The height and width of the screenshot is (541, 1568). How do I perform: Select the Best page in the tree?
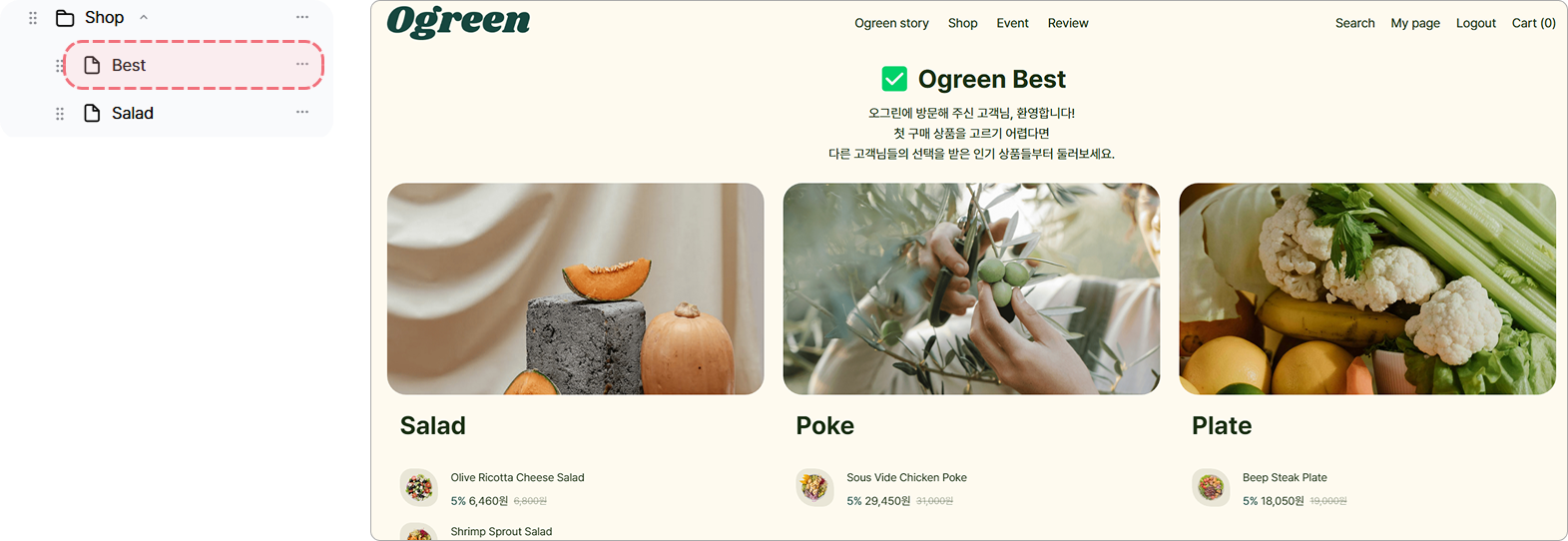click(x=194, y=65)
